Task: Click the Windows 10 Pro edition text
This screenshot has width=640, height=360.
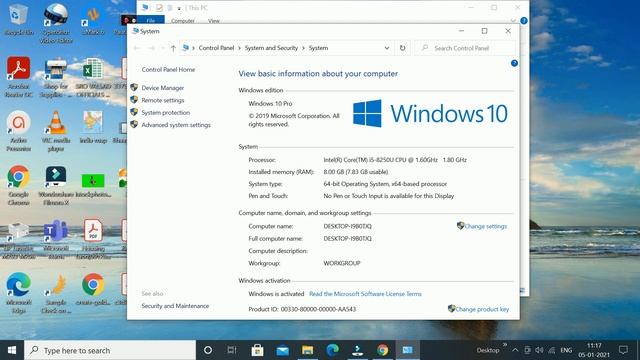Action: (270, 104)
